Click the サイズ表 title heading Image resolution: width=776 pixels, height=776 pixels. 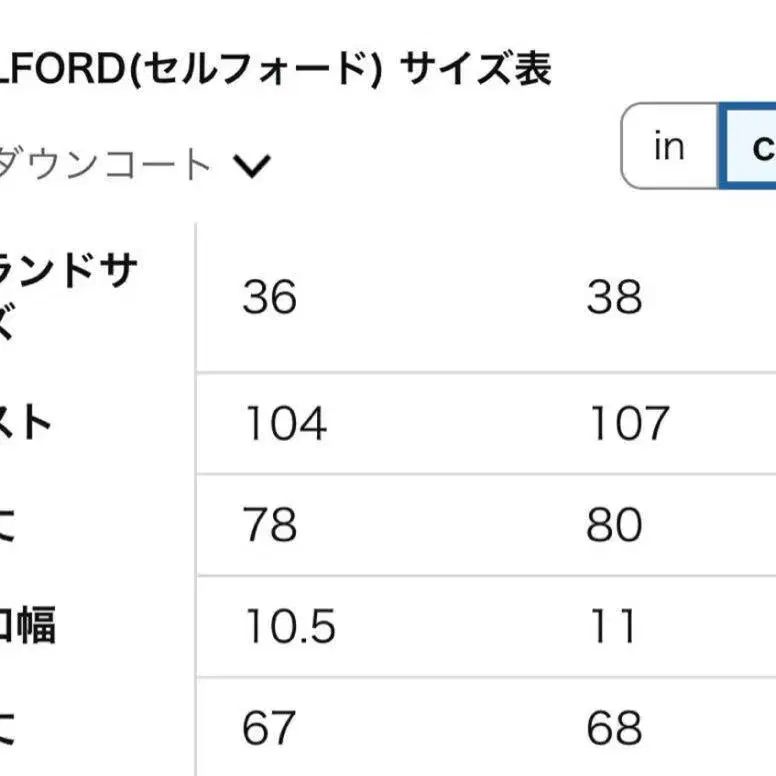[475, 70]
